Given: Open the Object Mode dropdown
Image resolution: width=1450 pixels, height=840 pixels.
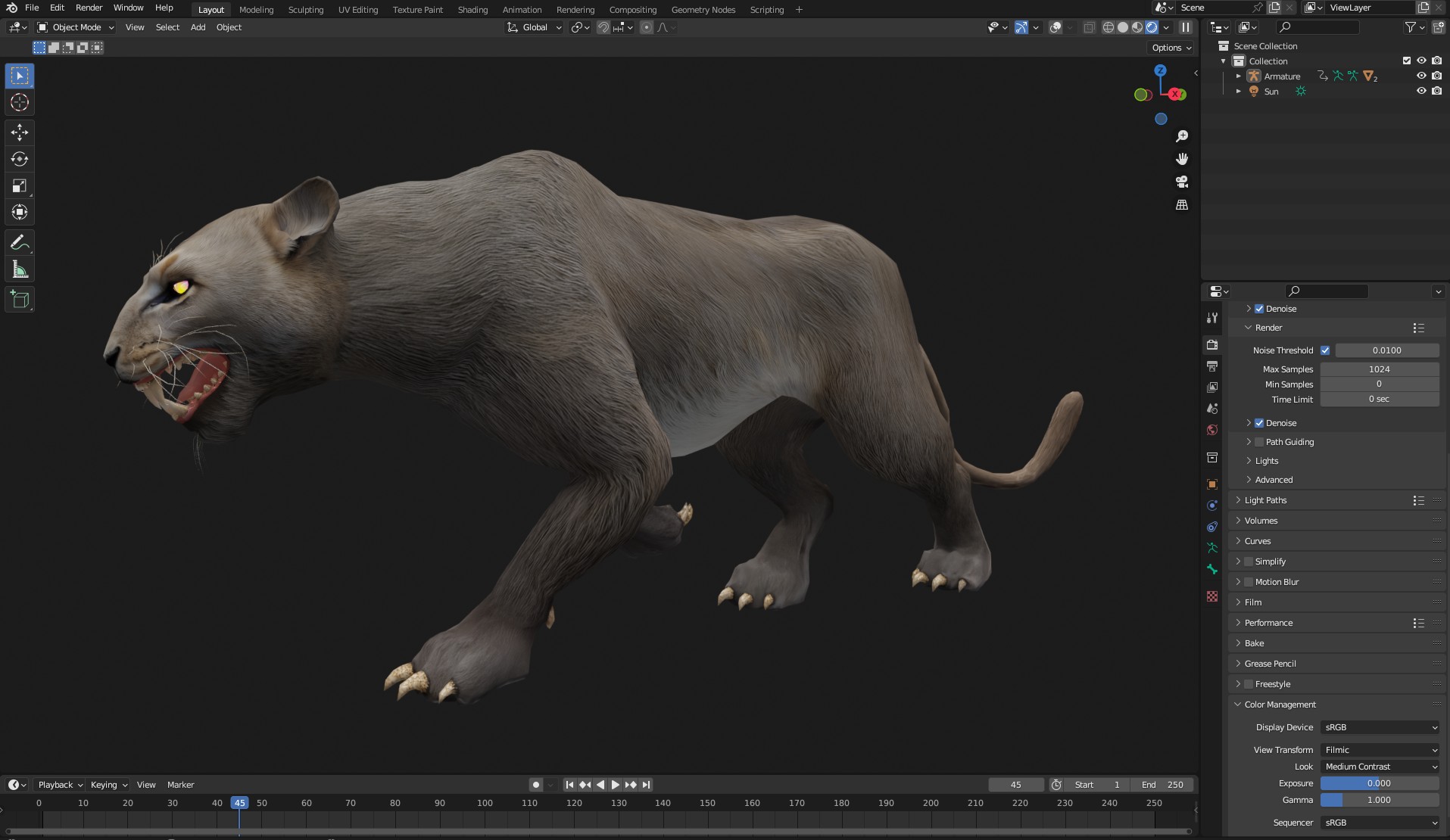Looking at the screenshot, I should (76, 27).
